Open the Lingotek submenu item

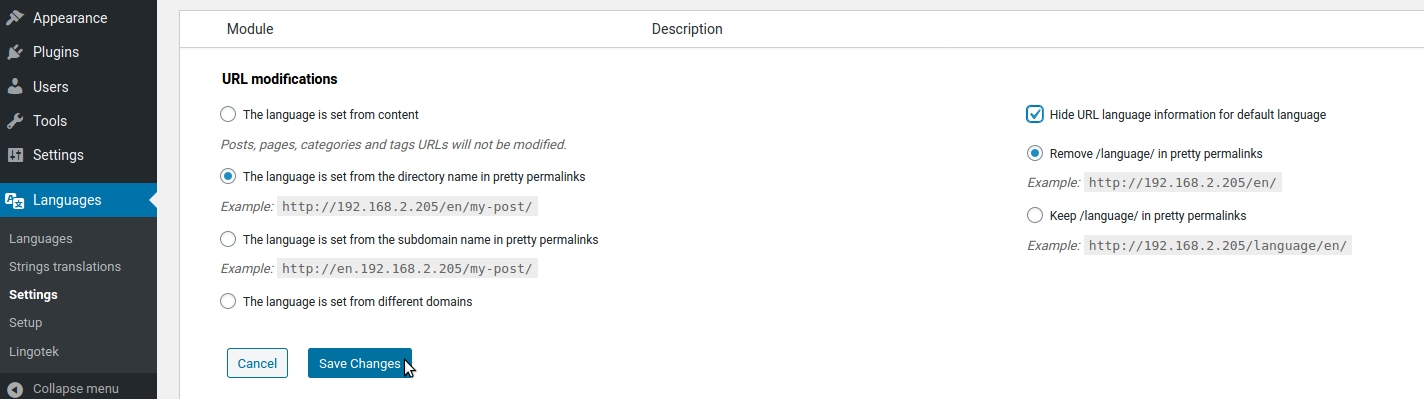tap(34, 351)
